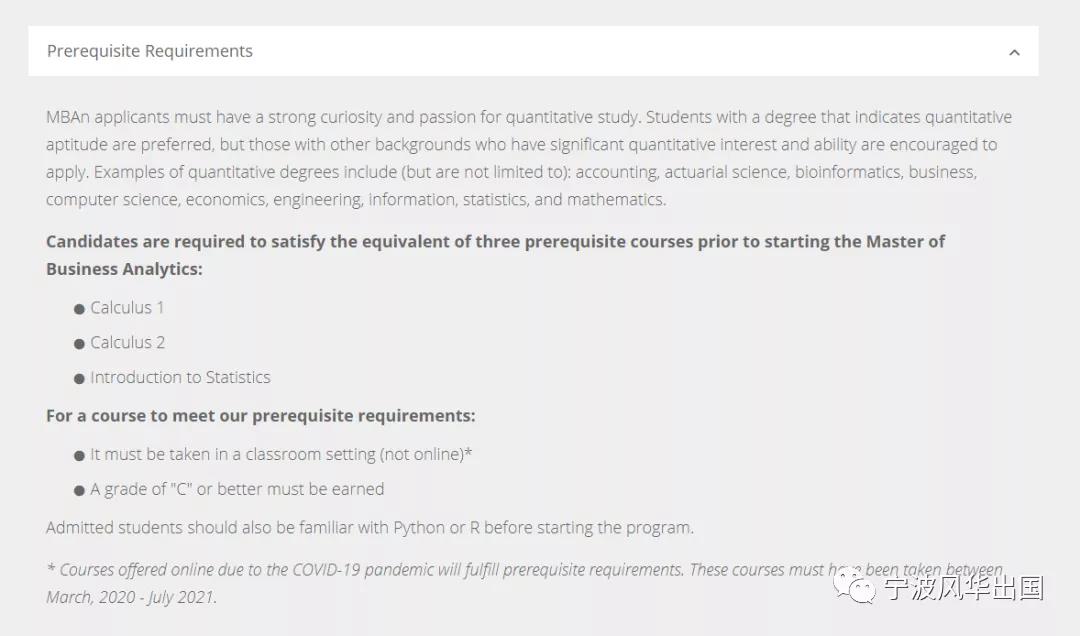
Task: Click the 'MBAn applicants must have' paragraph
Action: (529, 158)
